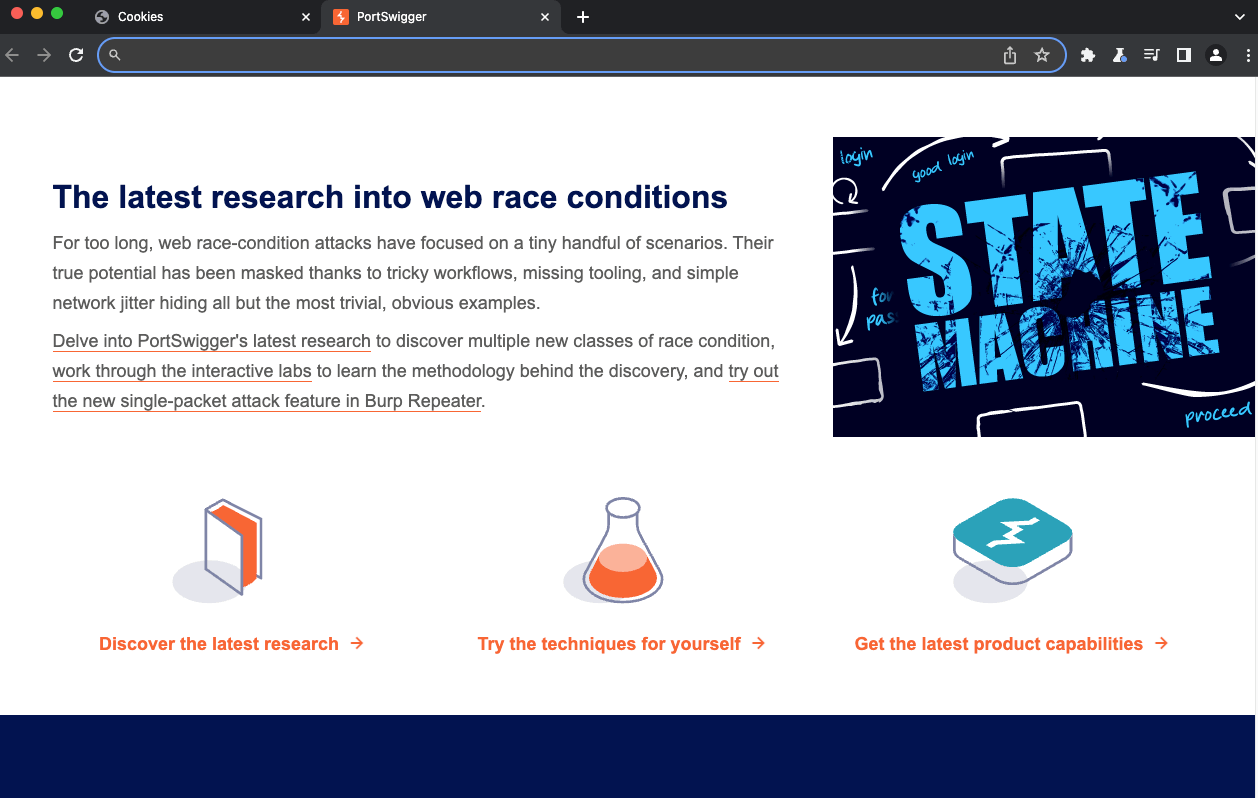Screen dimensions: 1258x798
Task: Open the Try the techniques for yourself link
Action: [x=621, y=644]
